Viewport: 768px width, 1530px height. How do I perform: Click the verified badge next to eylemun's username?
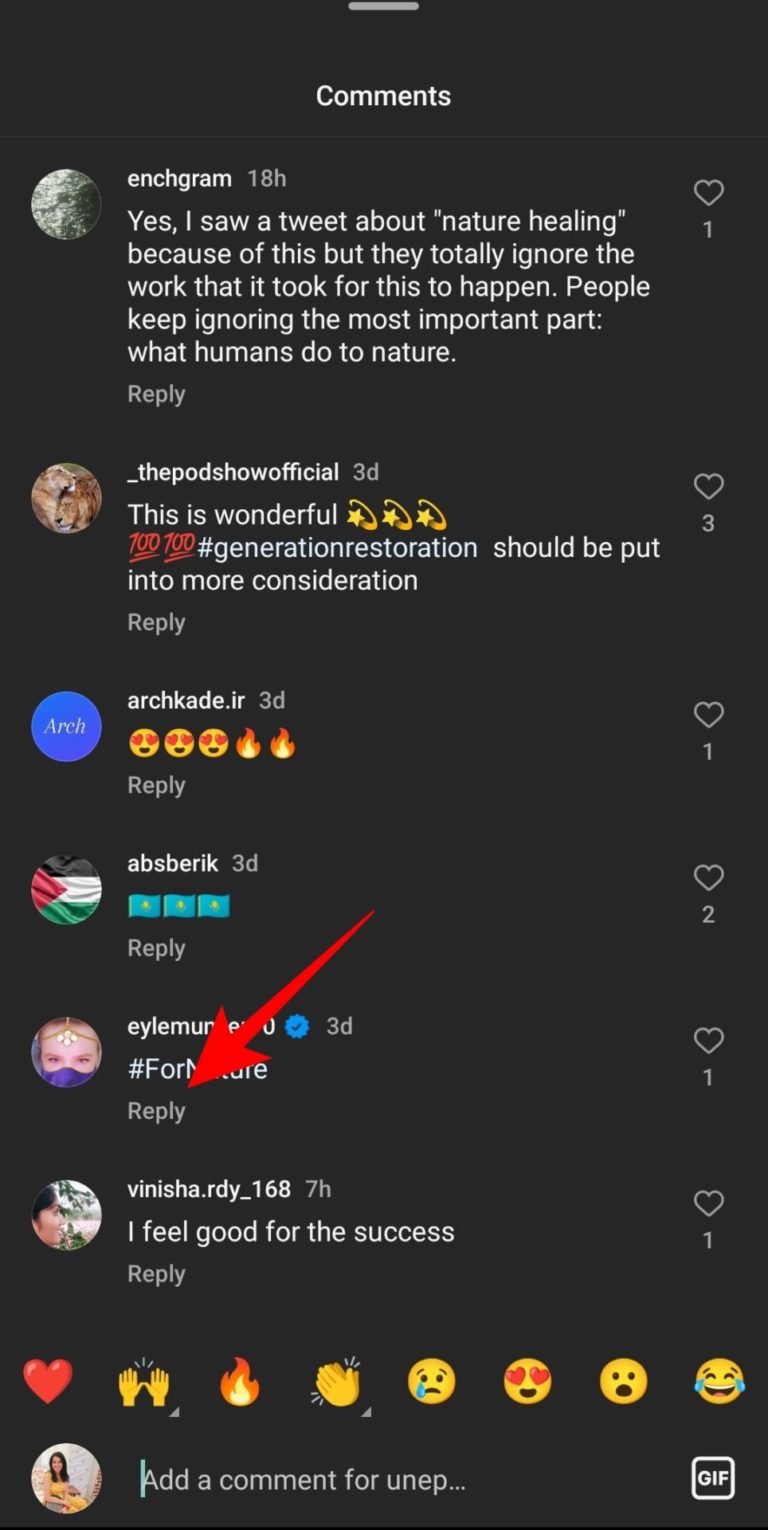click(x=295, y=1025)
